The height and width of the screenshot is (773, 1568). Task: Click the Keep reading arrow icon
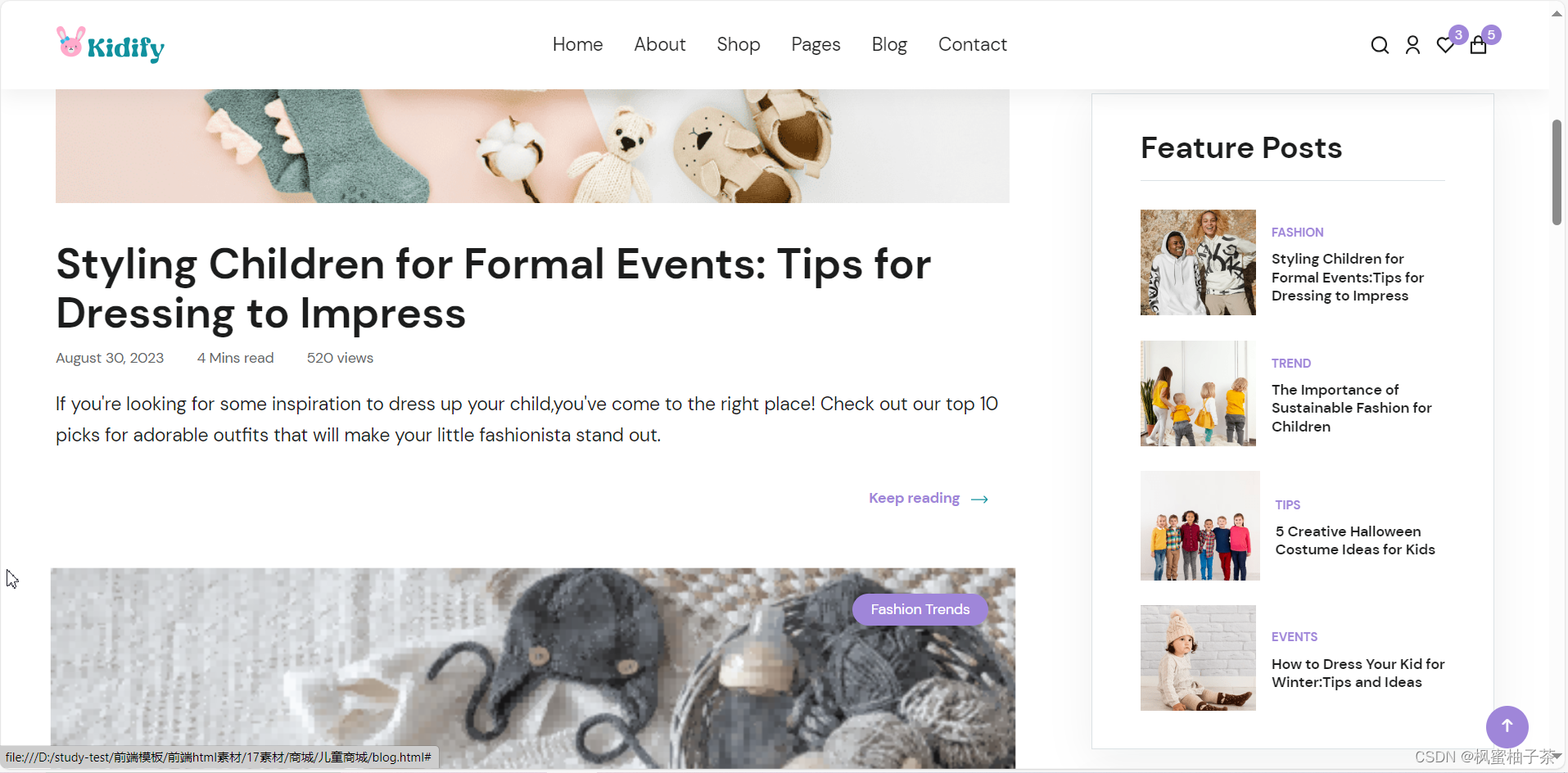pyautogui.click(x=979, y=499)
